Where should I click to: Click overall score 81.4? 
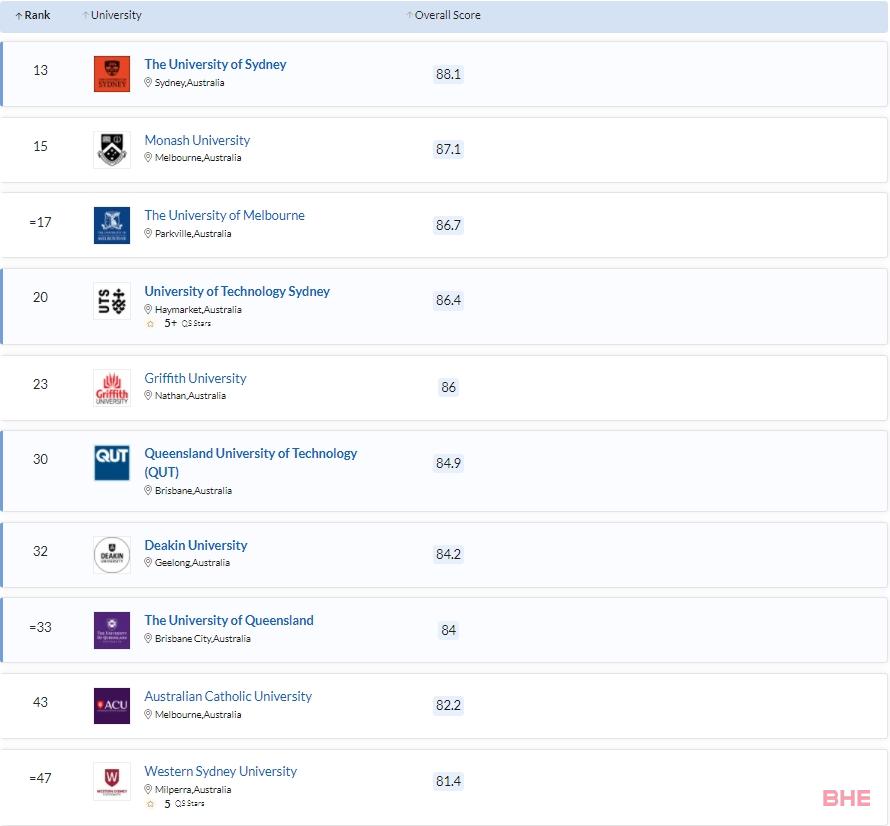coord(448,782)
